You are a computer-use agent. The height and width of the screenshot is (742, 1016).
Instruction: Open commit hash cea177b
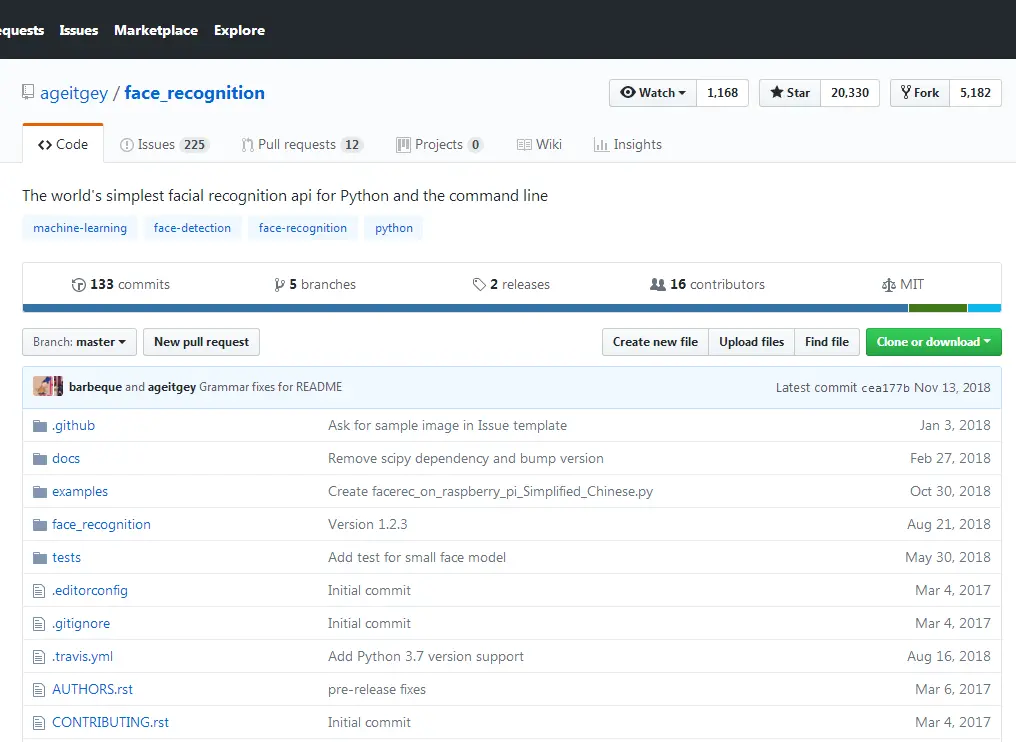[x=885, y=388]
